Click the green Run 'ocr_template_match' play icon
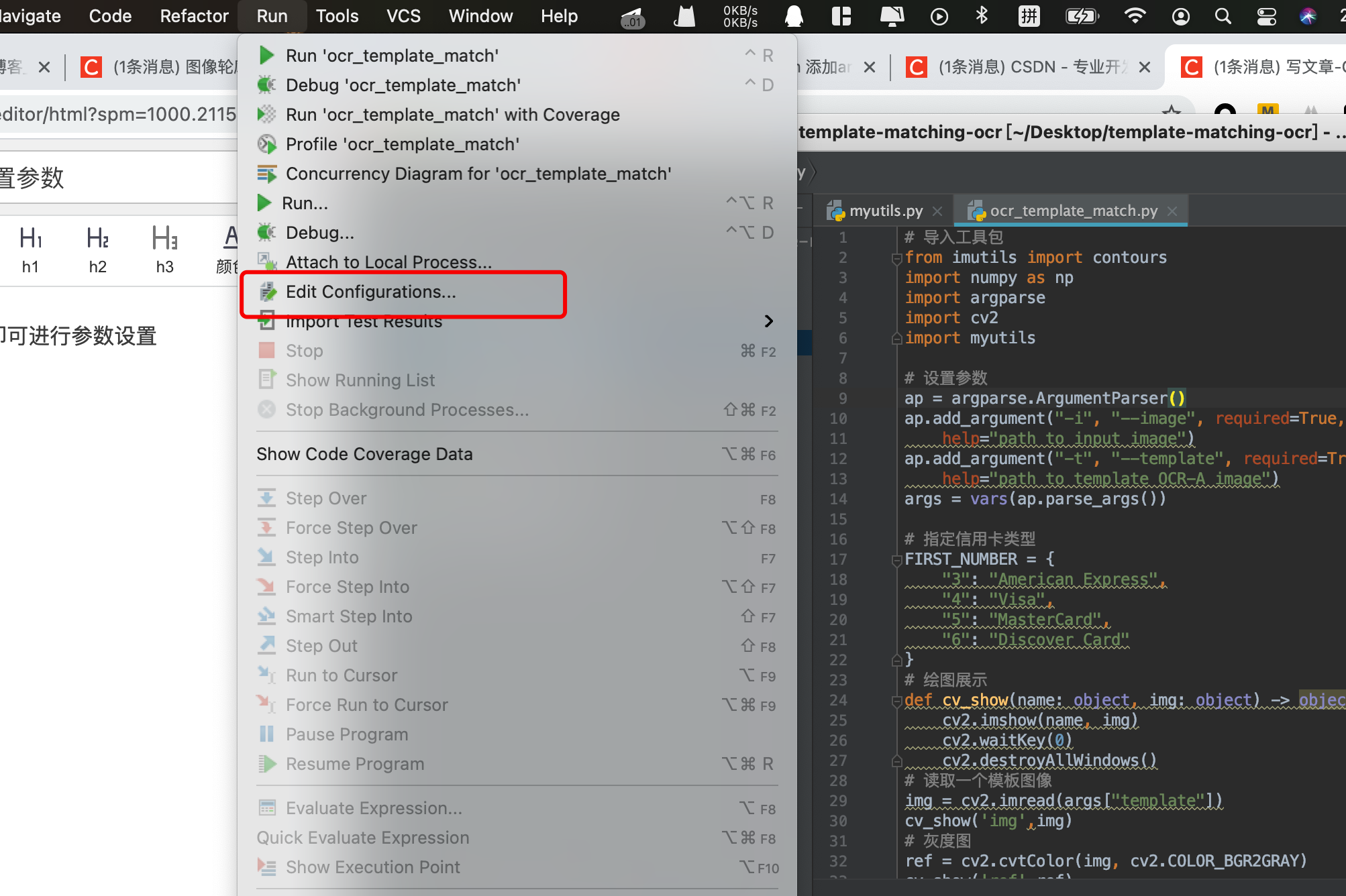1346x896 pixels. click(x=266, y=55)
